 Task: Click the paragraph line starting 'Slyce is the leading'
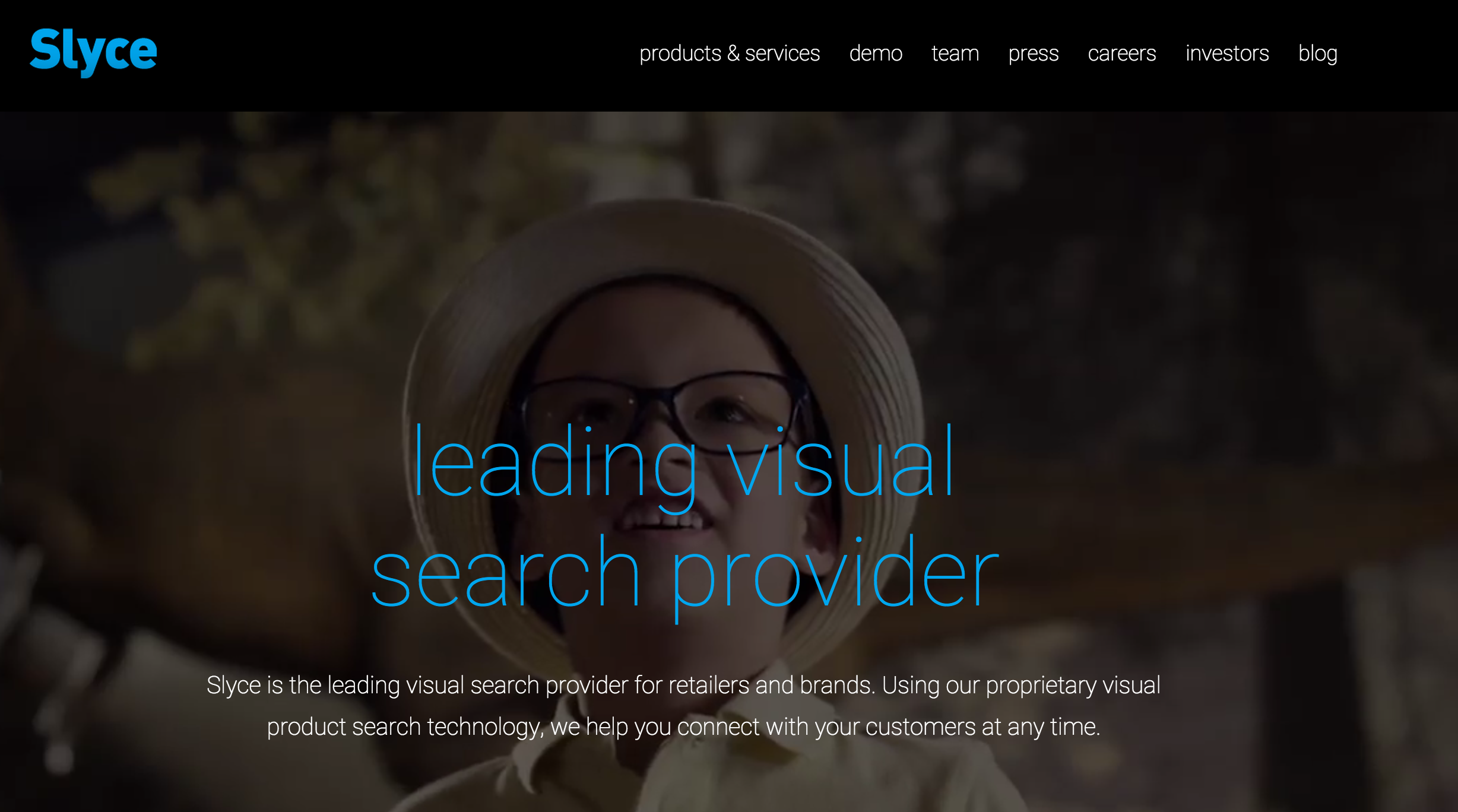[683, 685]
